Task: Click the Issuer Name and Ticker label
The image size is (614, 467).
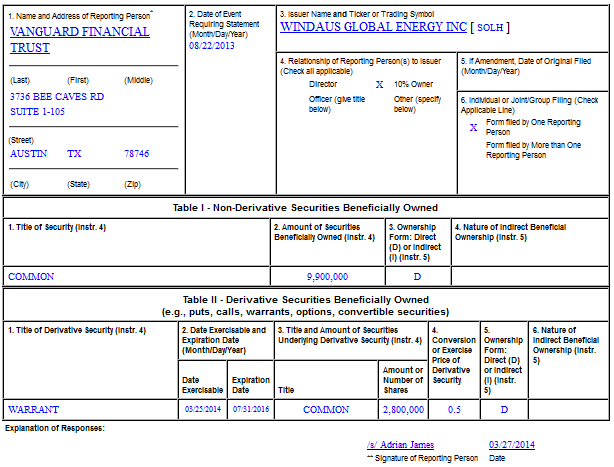Action: [357, 14]
